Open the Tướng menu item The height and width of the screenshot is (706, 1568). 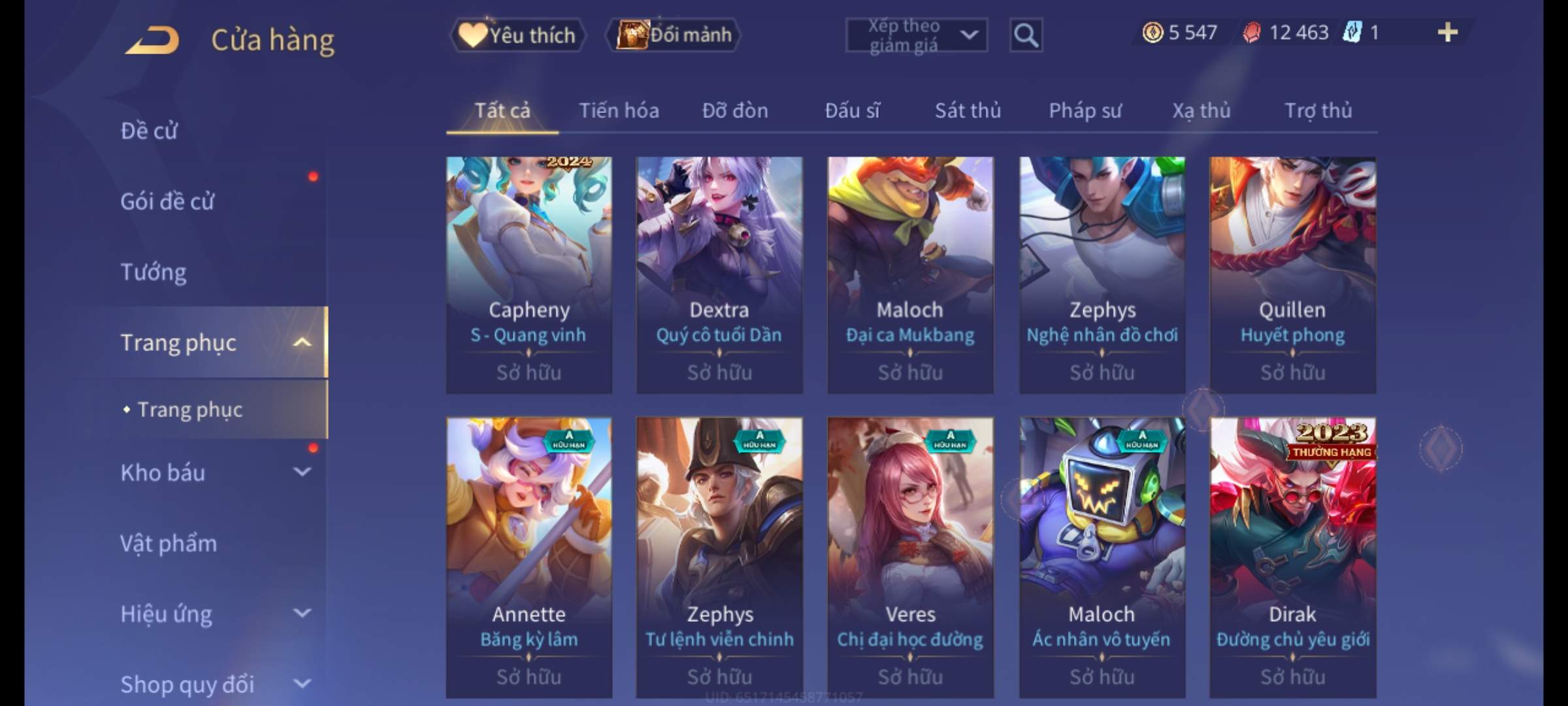154,272
